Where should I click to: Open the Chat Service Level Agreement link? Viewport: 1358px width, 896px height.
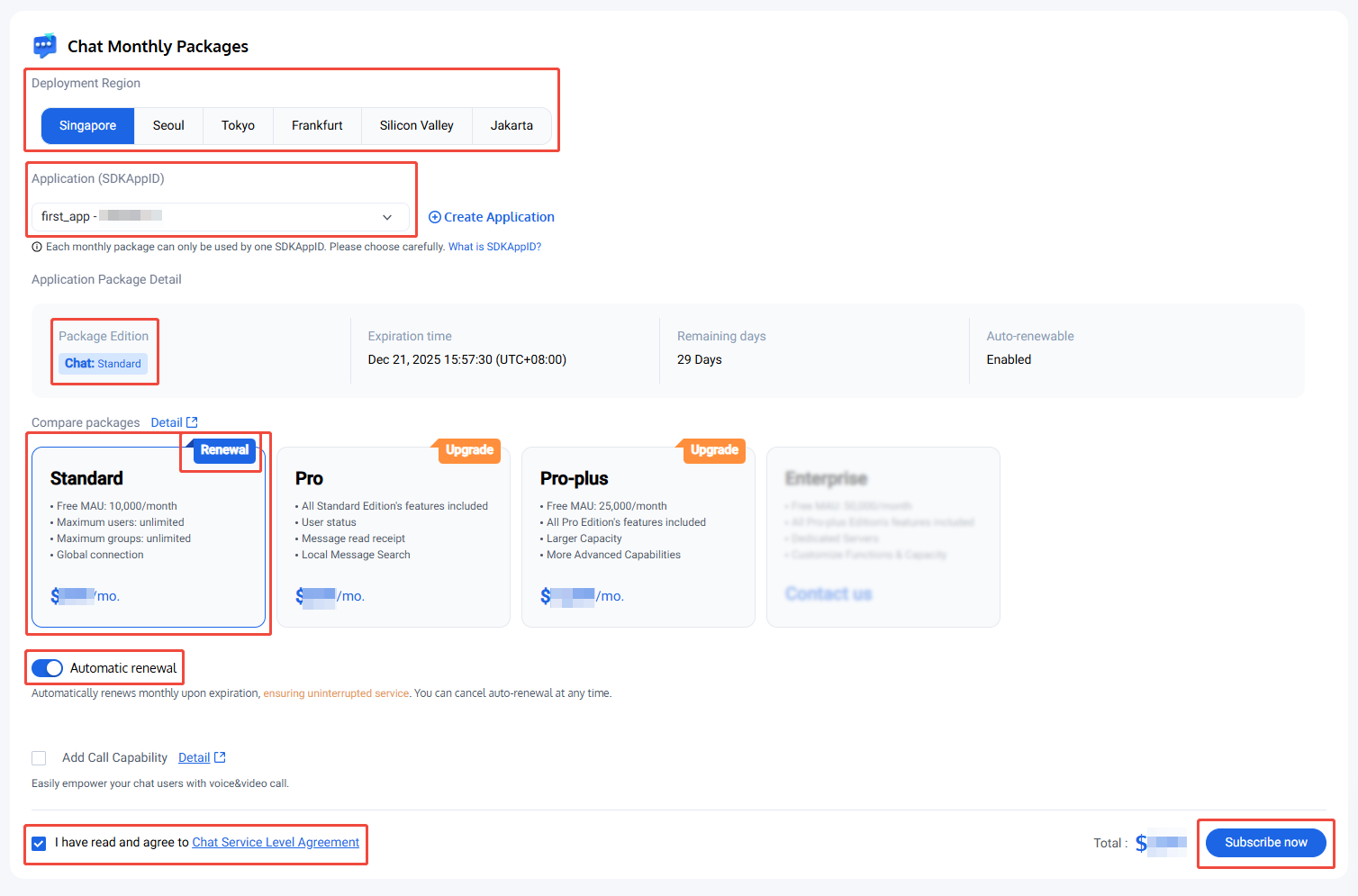[276, 843]
